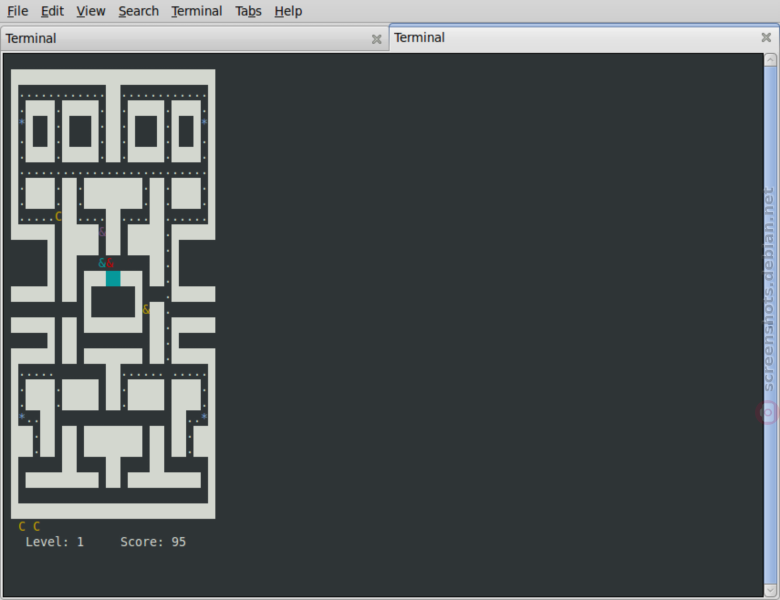Viewport: 780px width, 600px height.
Task: Open the Tabs menu
Action: (x=248, y=11)
